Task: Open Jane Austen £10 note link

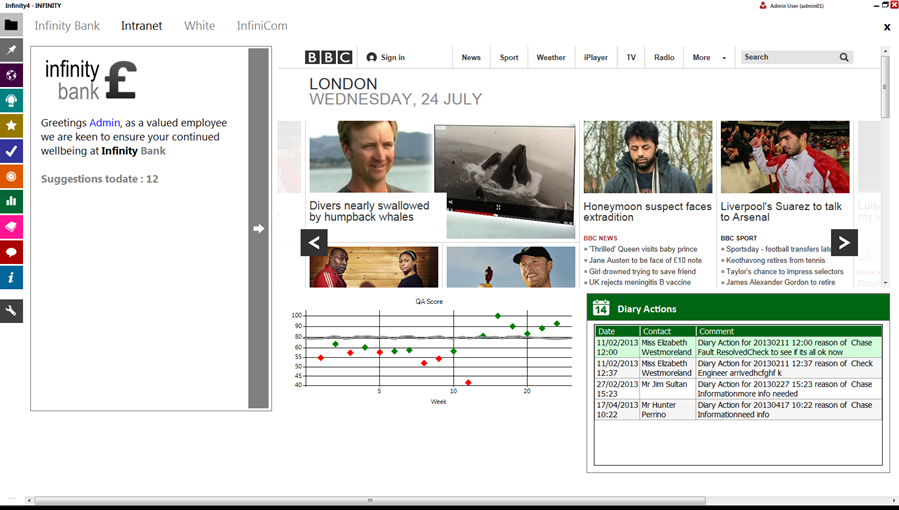Action: 645,260
